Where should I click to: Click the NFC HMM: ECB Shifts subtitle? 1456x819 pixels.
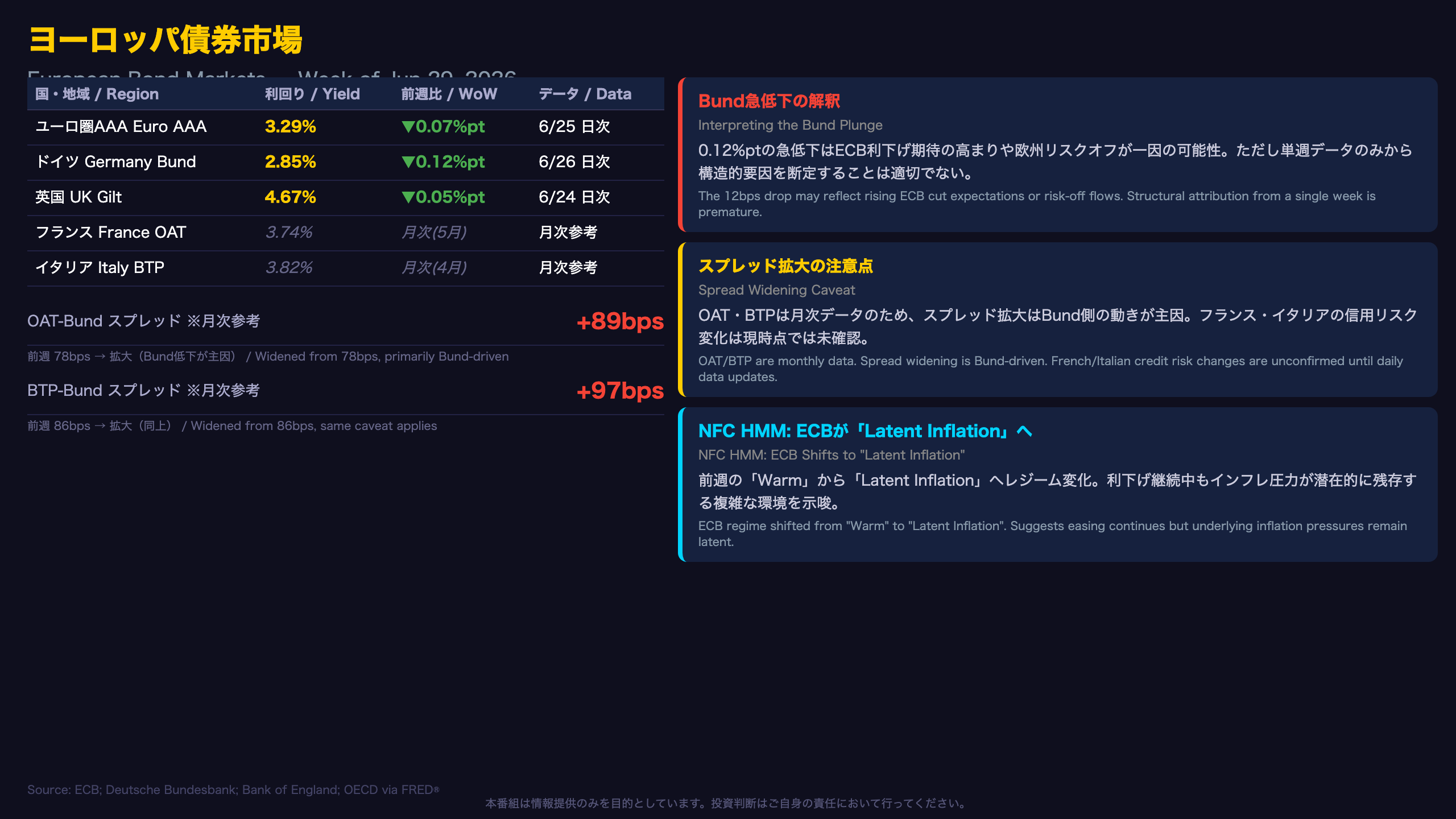coord(832,455)
